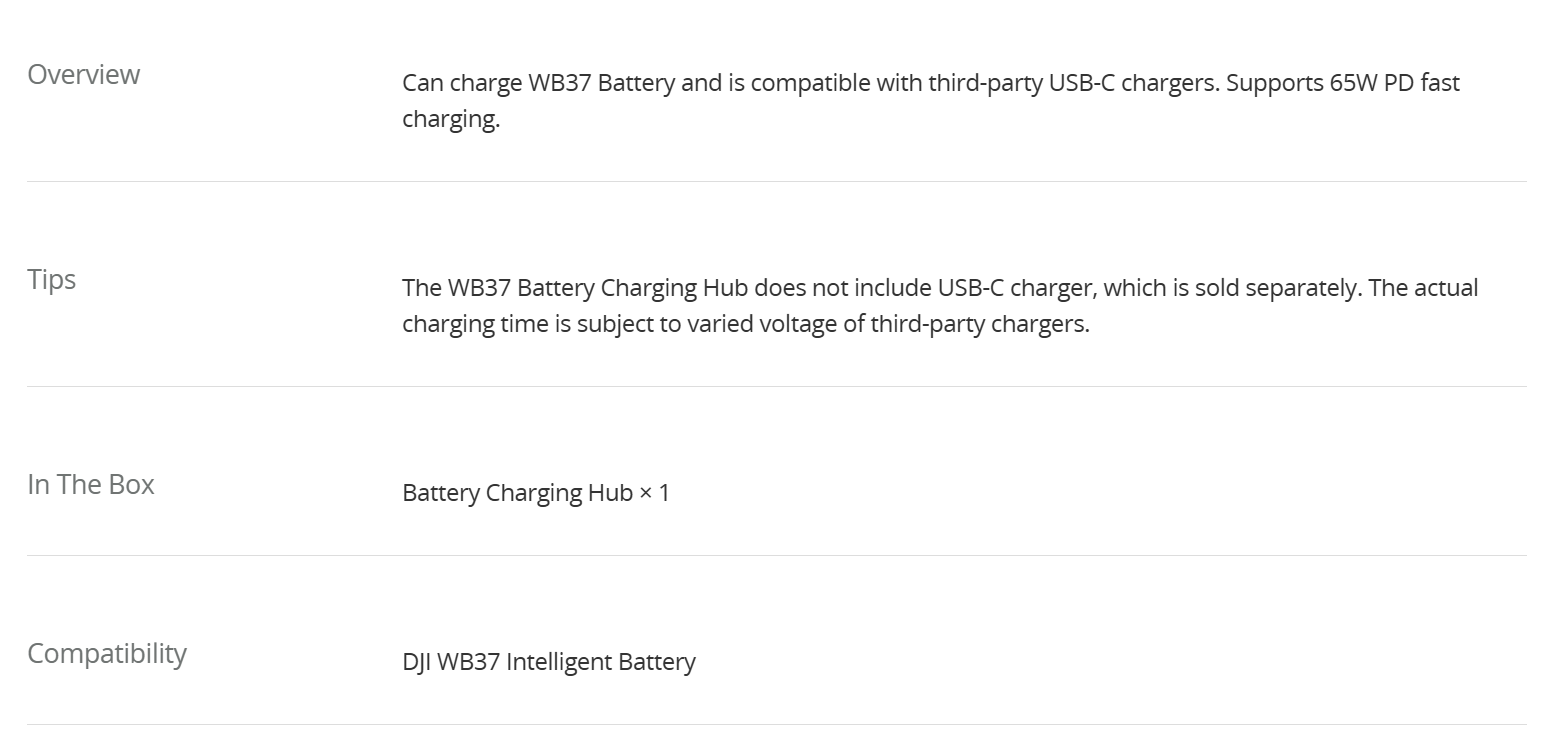The height and width of the screenshot is (745, 1550).
Task: Click the Overview section heading
Action: (84, 75)
